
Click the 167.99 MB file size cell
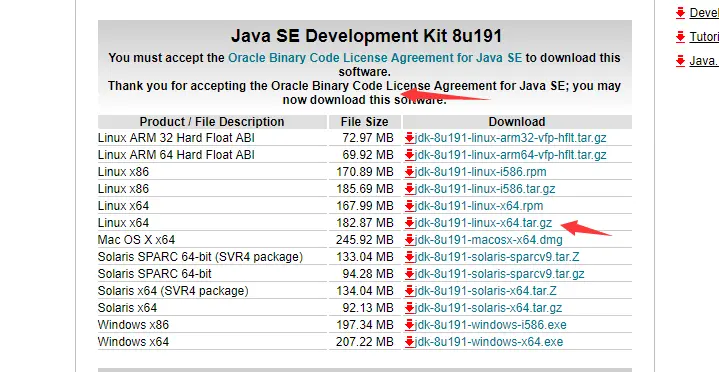(365, 205)
